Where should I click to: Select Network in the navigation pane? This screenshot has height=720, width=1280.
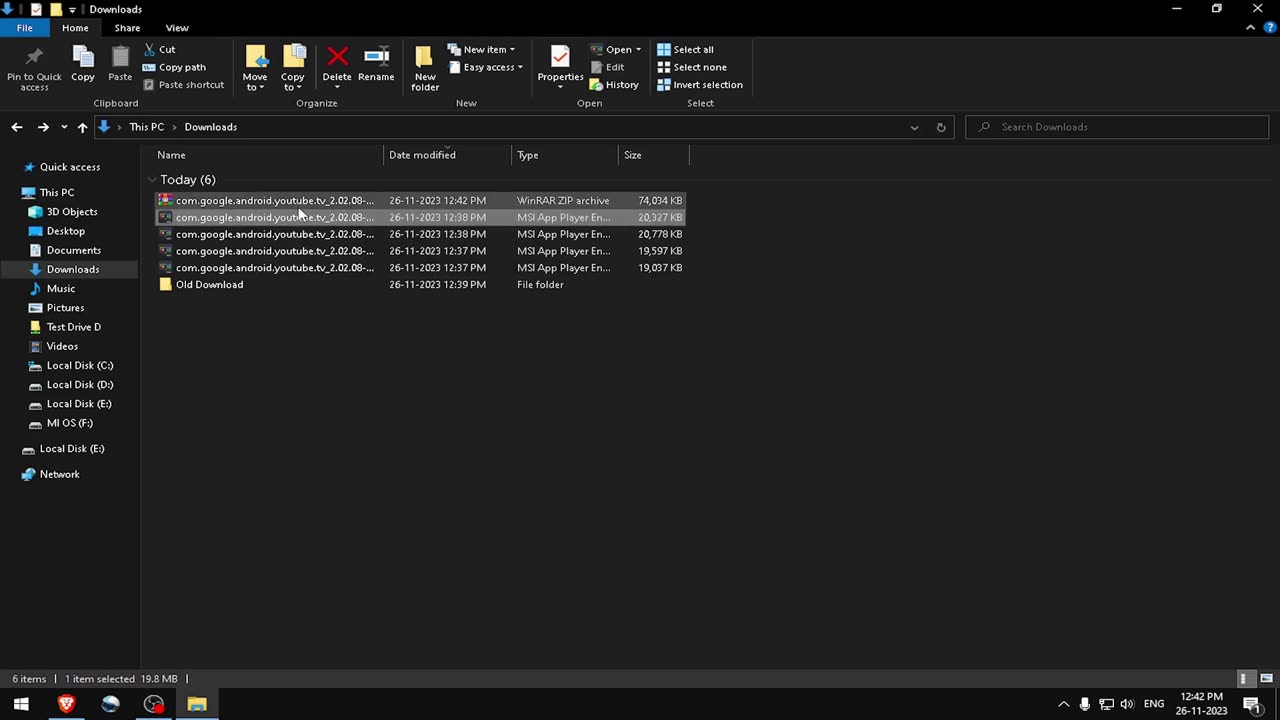[x=59, y=474]
